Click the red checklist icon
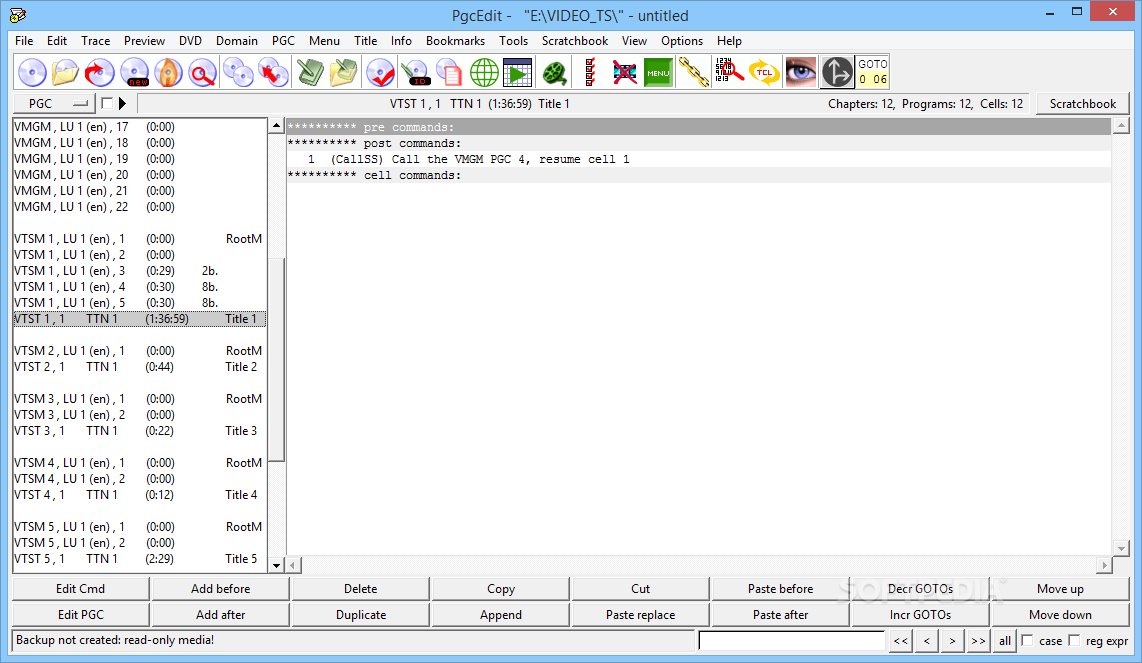 [590, 72]
